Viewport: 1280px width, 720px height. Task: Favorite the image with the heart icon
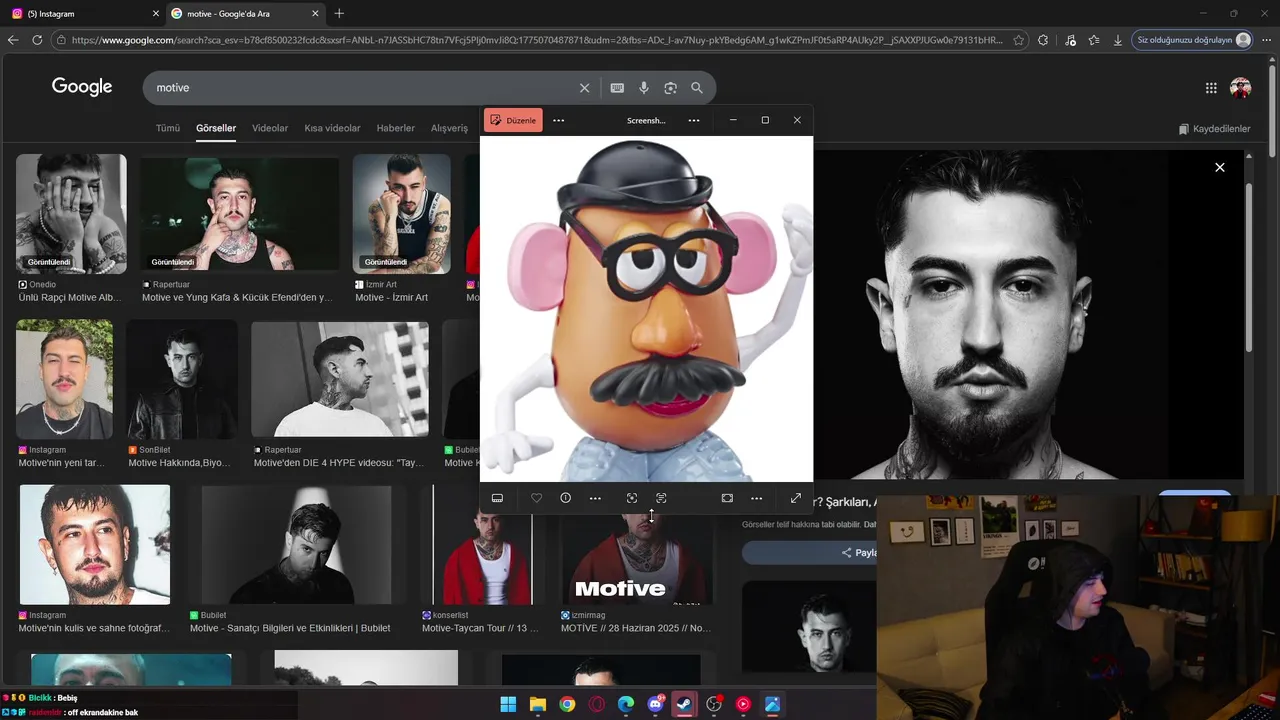click(x=537, y=498)
